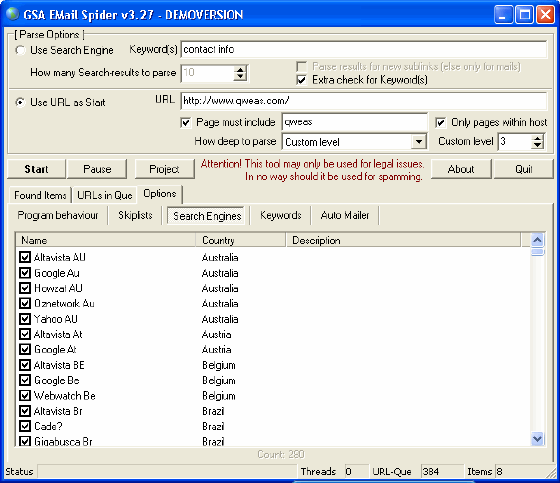The width and height of the screenshot is (560, 483).
Task: Toggle Only pages within host checkbox
Action: coord(440,123)
